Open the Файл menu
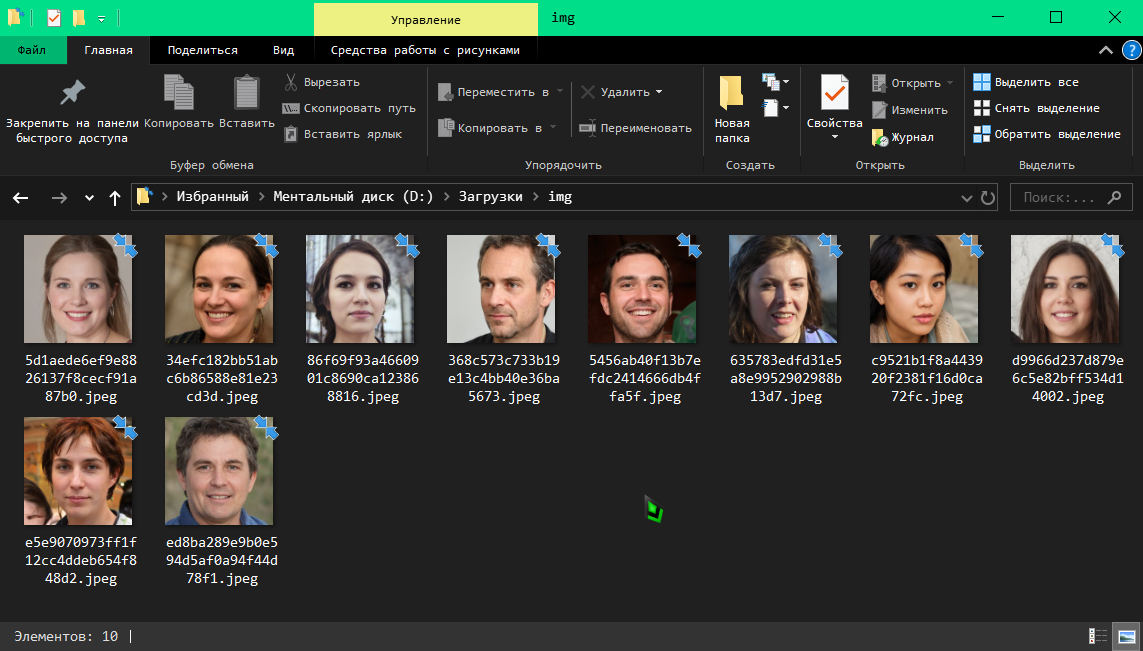 pos(31,50)
